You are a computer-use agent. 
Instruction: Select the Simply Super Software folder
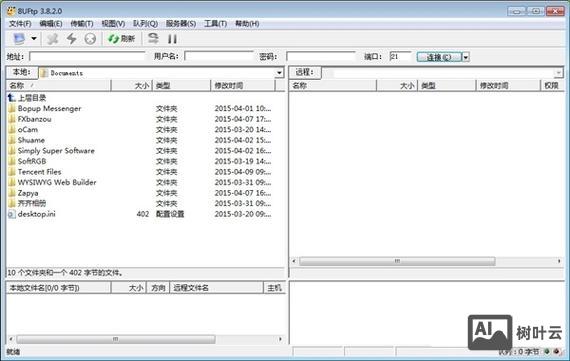[56, 151]
